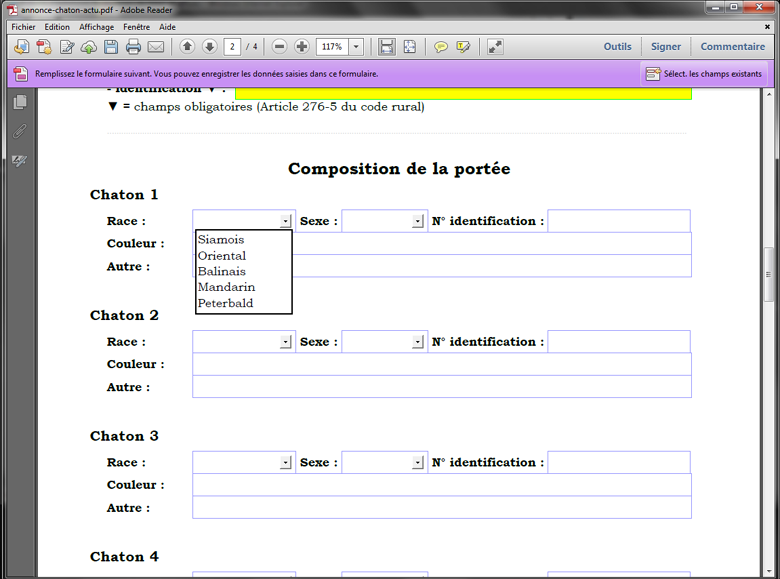Close the document with the menu bar X

tap(767, 27)
